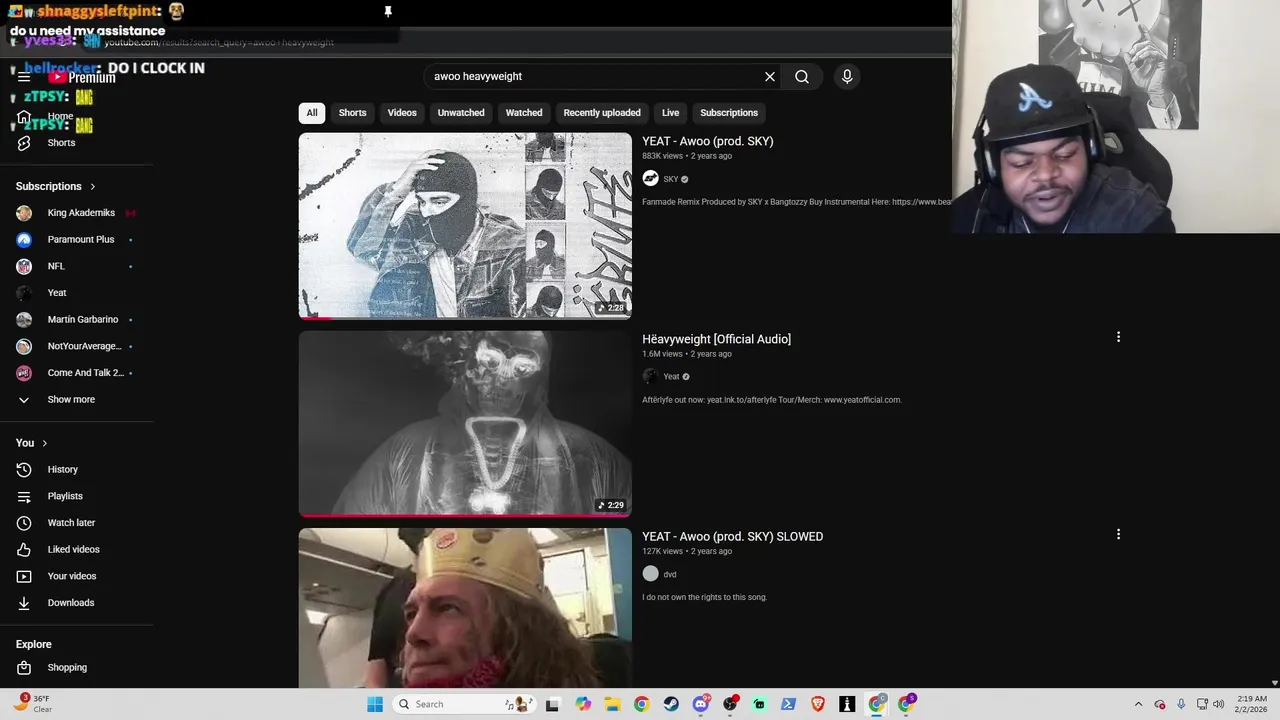The width and height of the screenshot is (1280, 720).
Task: Open Hëavyweight [Official Audio] title
Action: tap(716, 339)
